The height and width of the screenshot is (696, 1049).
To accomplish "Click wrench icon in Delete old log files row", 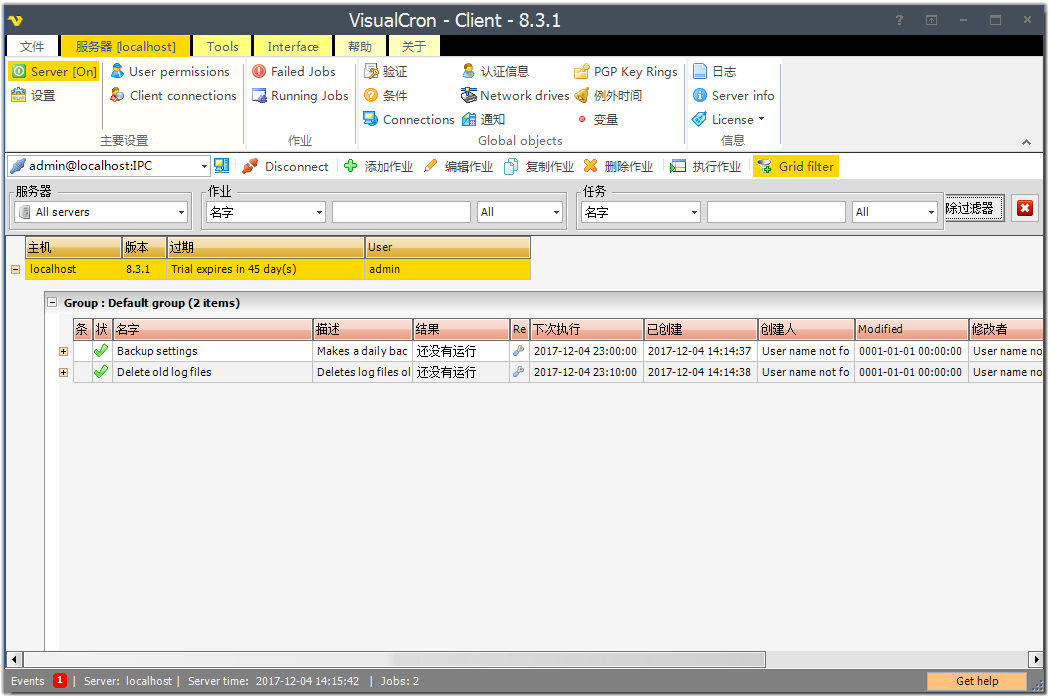I will pyautogui.click(x=518, y=371).
